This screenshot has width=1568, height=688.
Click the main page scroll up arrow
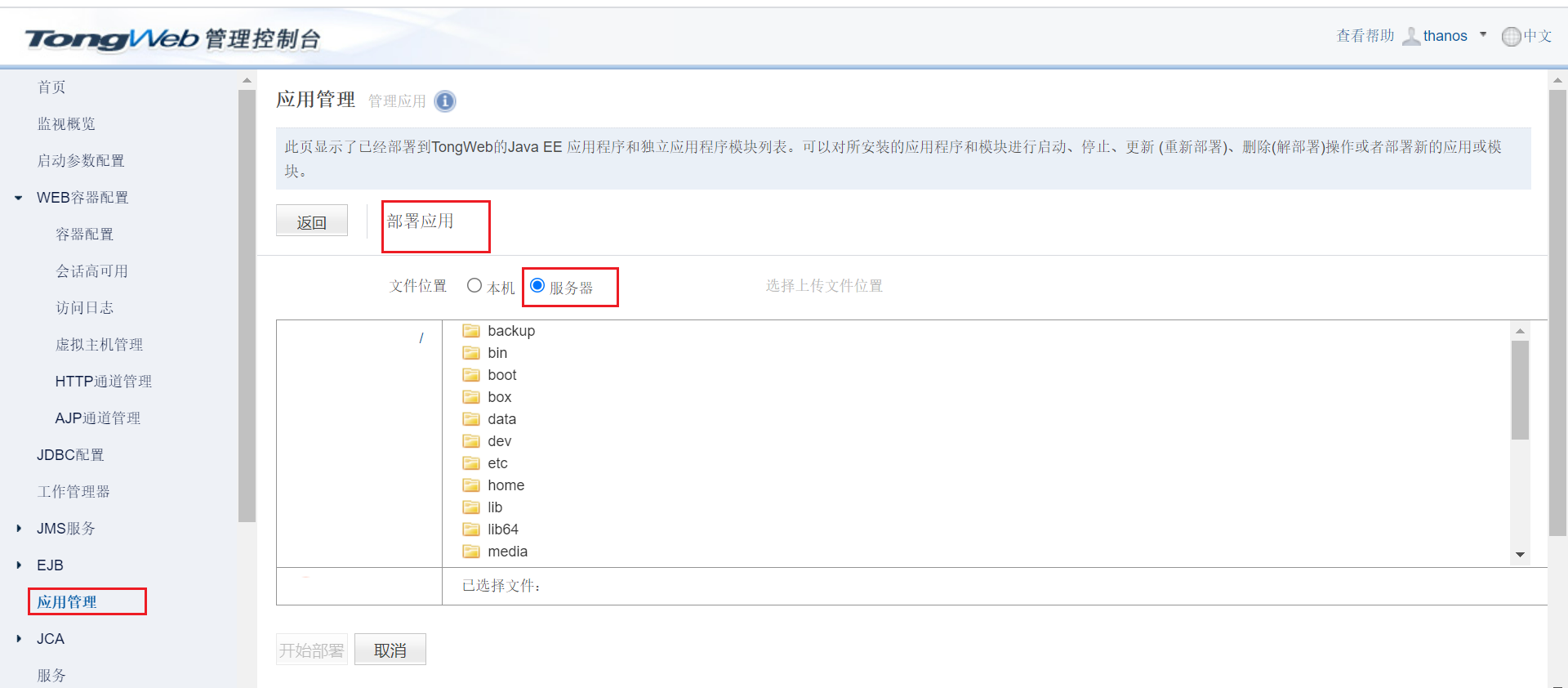1557,80
